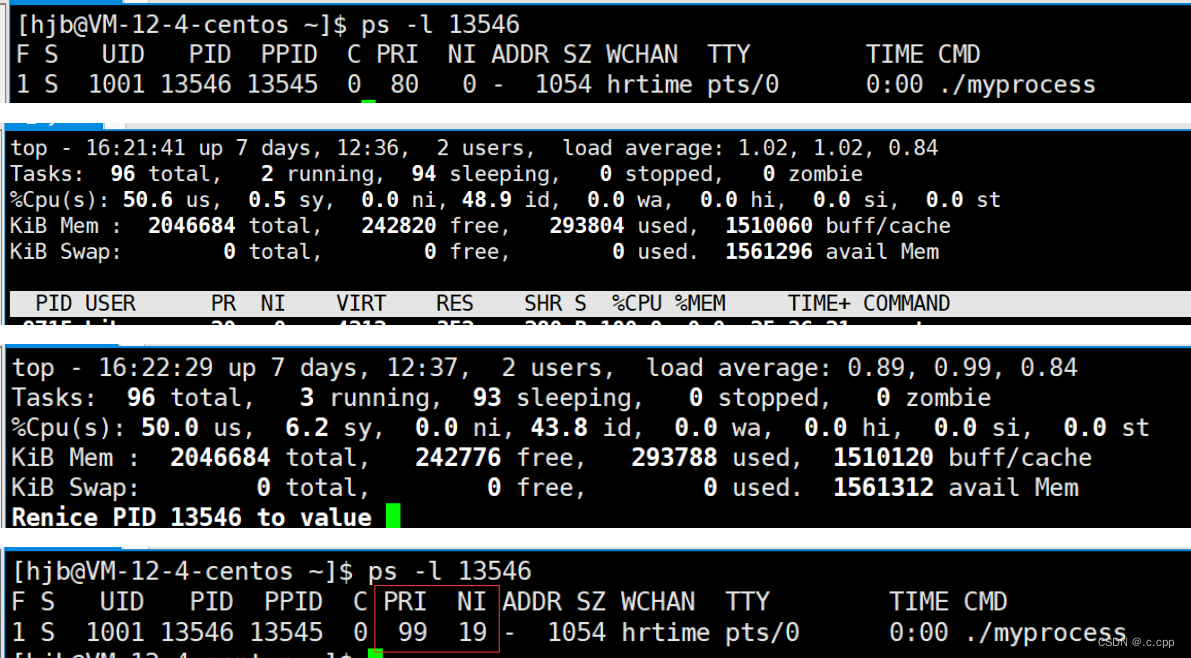Select hrtime in the row with PRI 80
Screen dimensions: 1191x658
pos(649,84)
